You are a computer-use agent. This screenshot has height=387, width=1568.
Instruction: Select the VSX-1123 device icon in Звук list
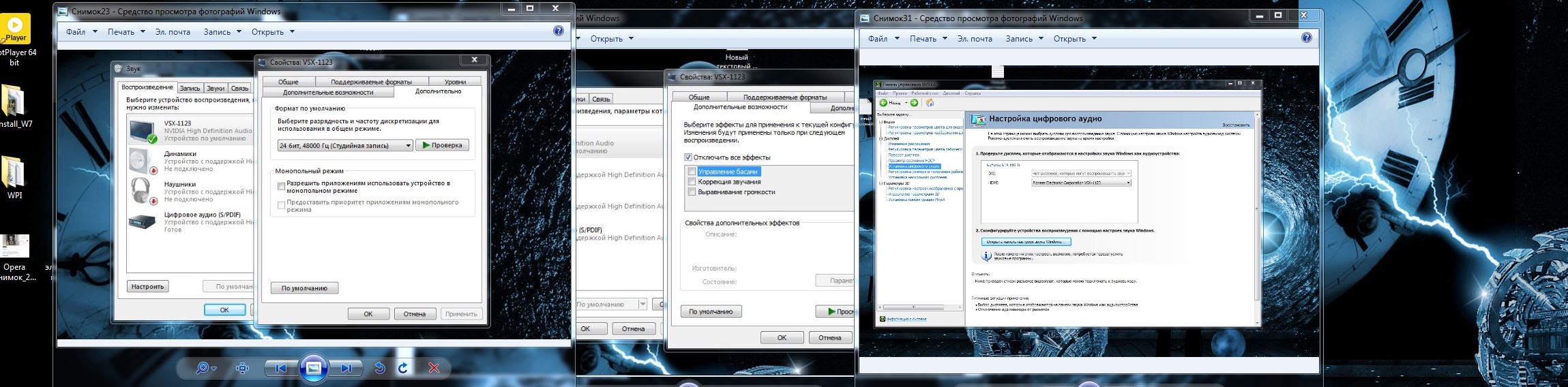(143, 131)
